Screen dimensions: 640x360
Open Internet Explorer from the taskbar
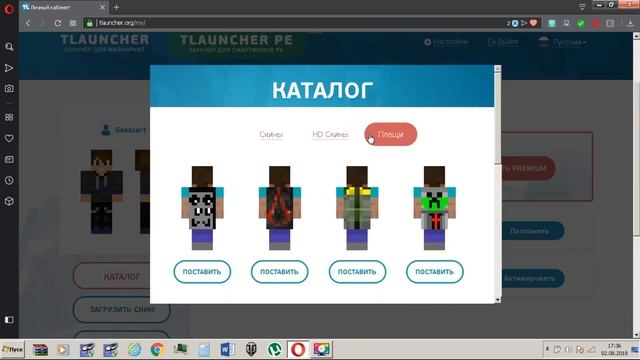click(x=134, y=349)
